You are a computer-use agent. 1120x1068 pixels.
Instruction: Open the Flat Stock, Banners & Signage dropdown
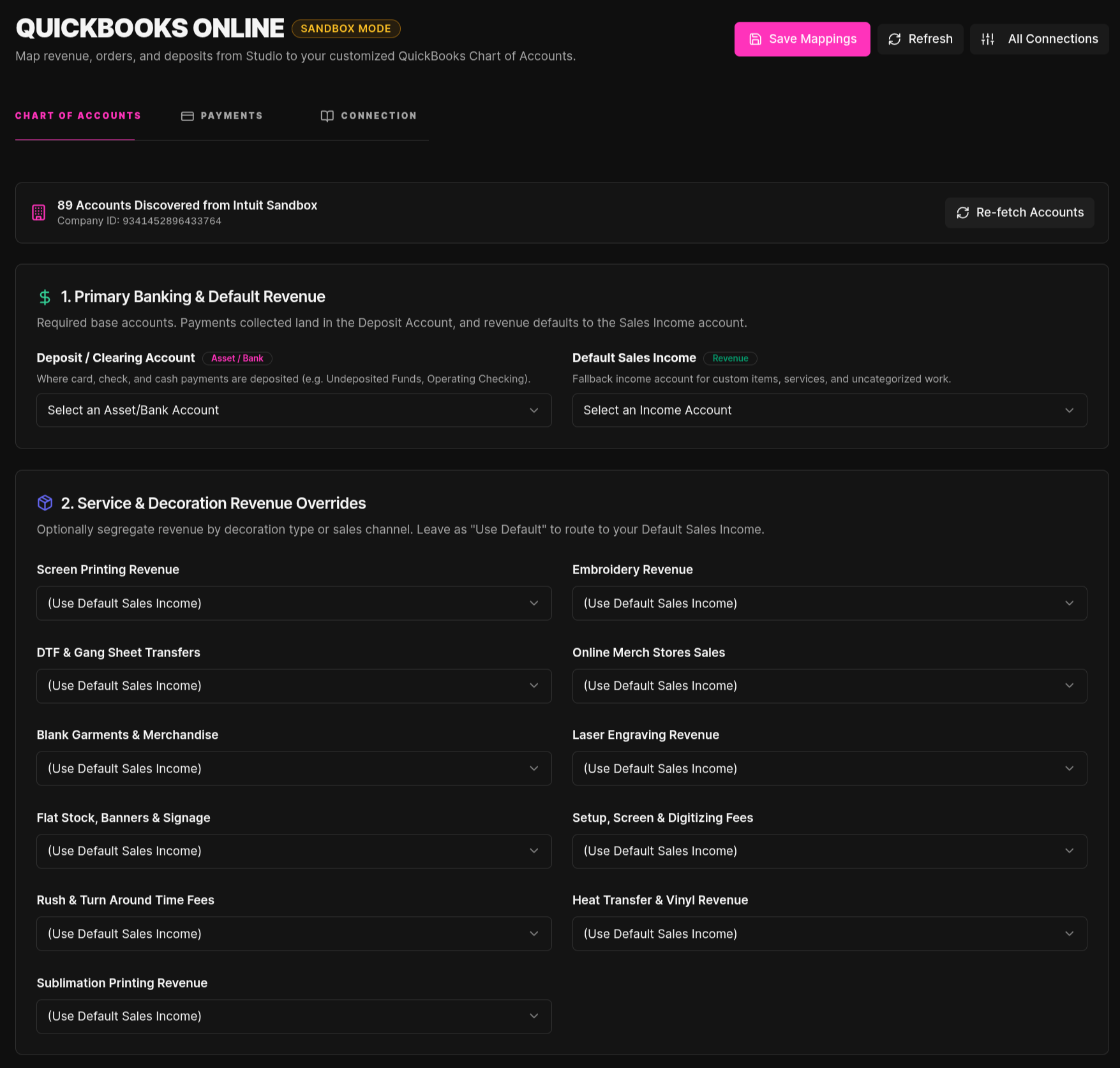(294, 851)
